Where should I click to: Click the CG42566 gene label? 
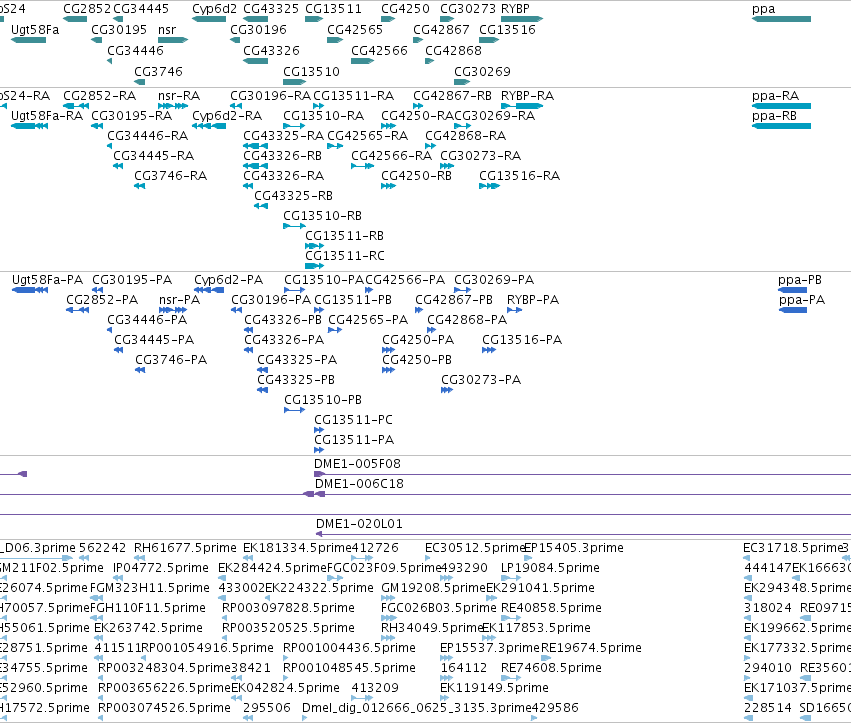coord(379,50)
